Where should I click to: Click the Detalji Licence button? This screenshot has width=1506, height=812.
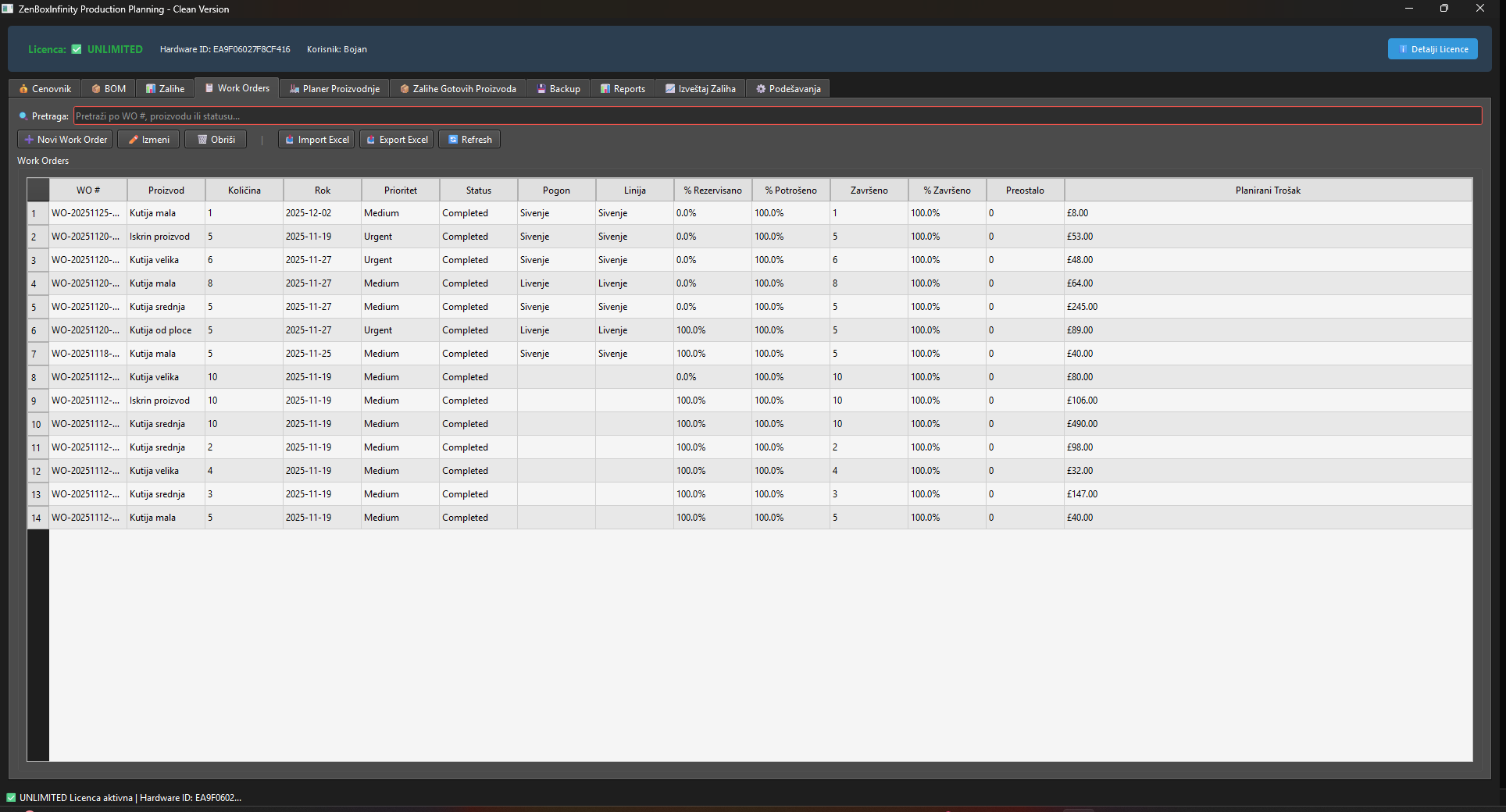(x=1433, y=49)
